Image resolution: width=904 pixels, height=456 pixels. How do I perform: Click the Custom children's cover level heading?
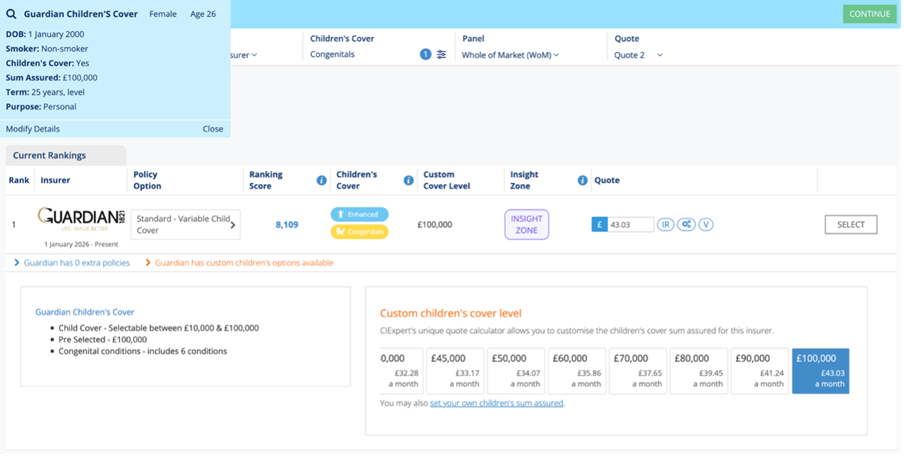(x=451, y=314)
